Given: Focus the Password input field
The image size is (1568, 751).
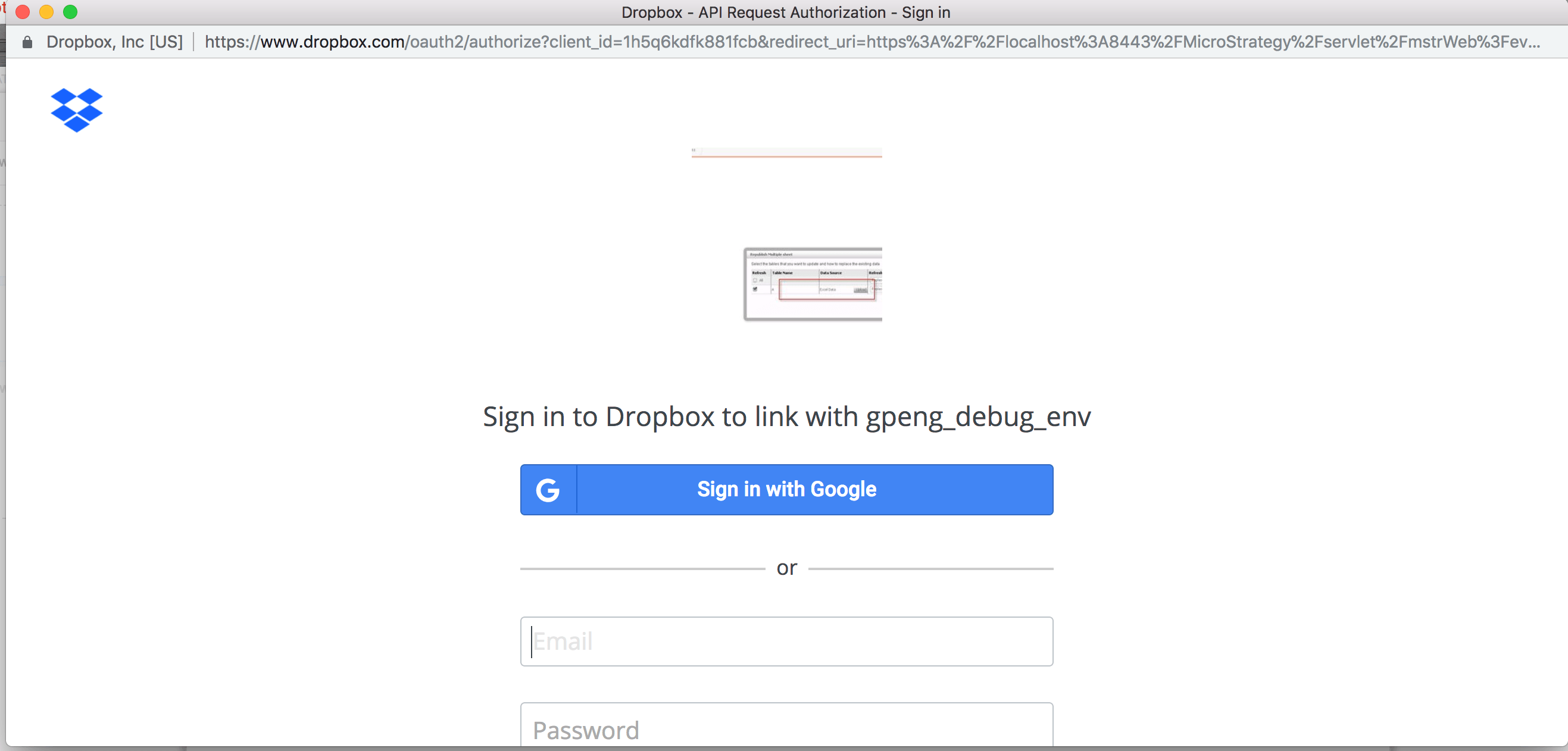Looking at the screenshot, I should (786, 725).
